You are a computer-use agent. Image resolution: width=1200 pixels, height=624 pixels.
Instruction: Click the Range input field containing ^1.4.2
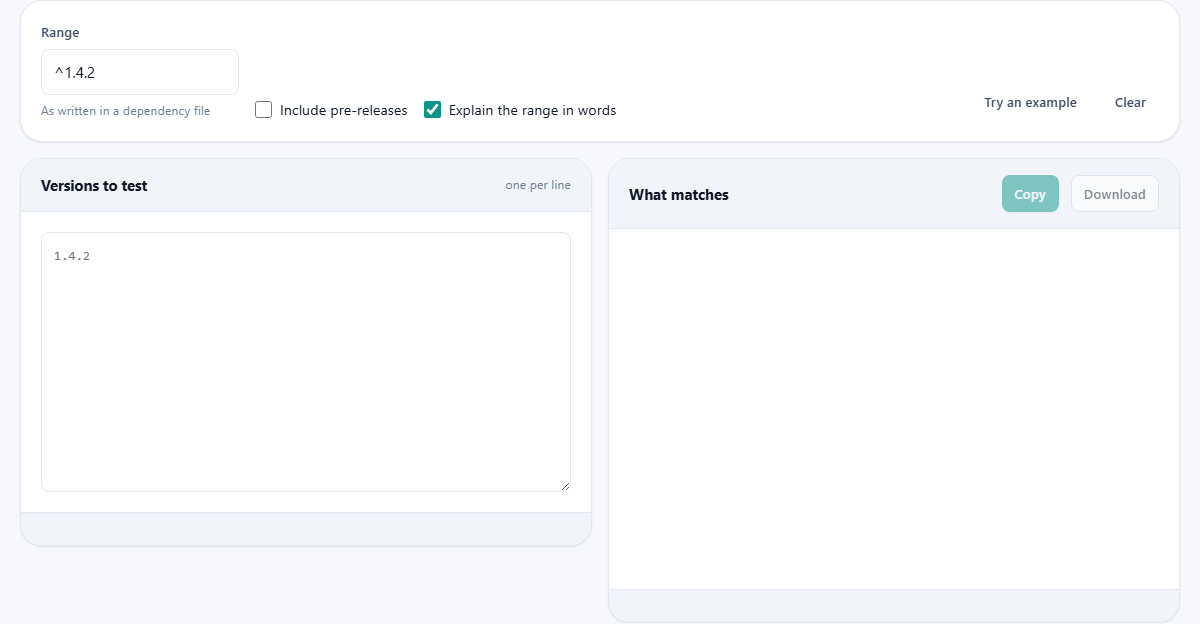[x=140, y=72]
